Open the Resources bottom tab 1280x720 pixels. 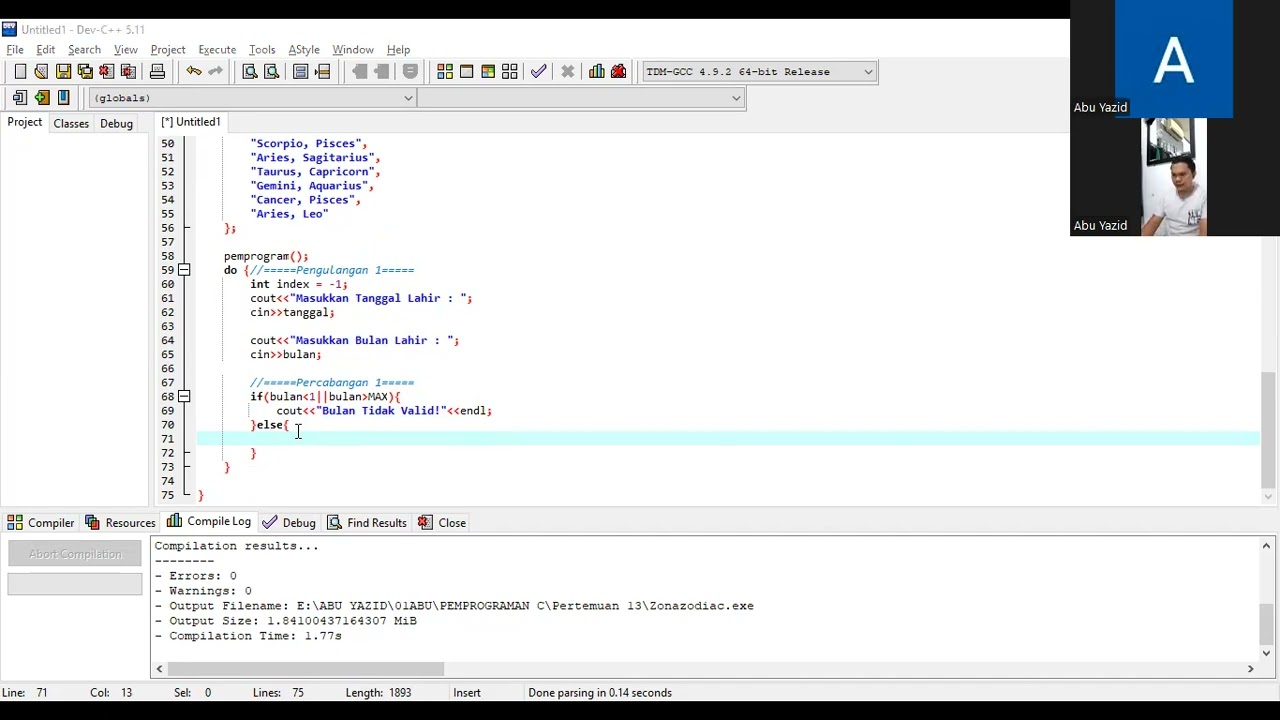pyautogui.click(x=120, y=522)
